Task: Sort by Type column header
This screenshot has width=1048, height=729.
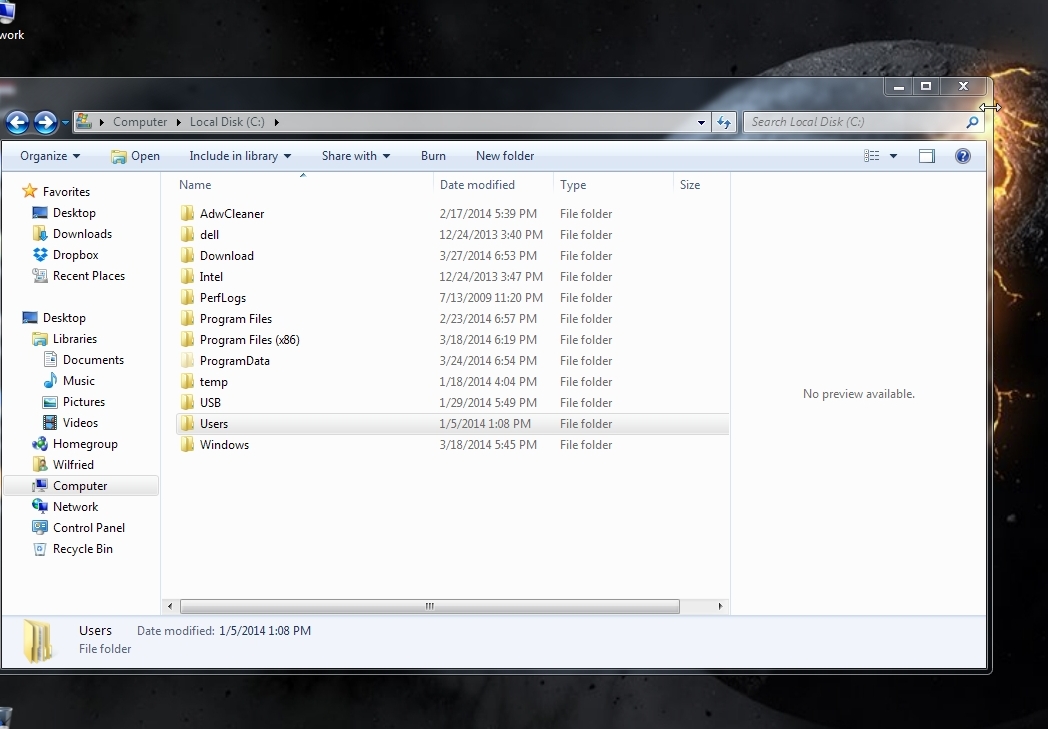Action: (573, 184)
